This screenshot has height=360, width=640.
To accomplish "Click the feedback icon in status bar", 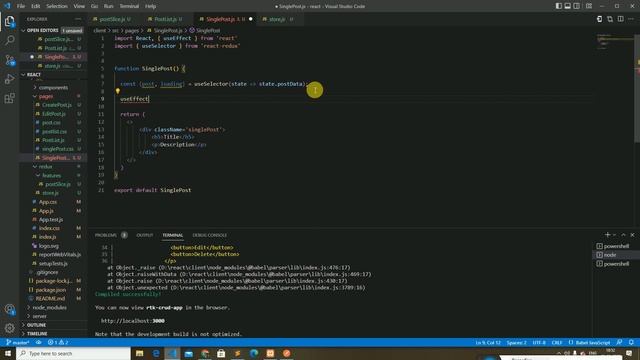I will click(620, 342).
